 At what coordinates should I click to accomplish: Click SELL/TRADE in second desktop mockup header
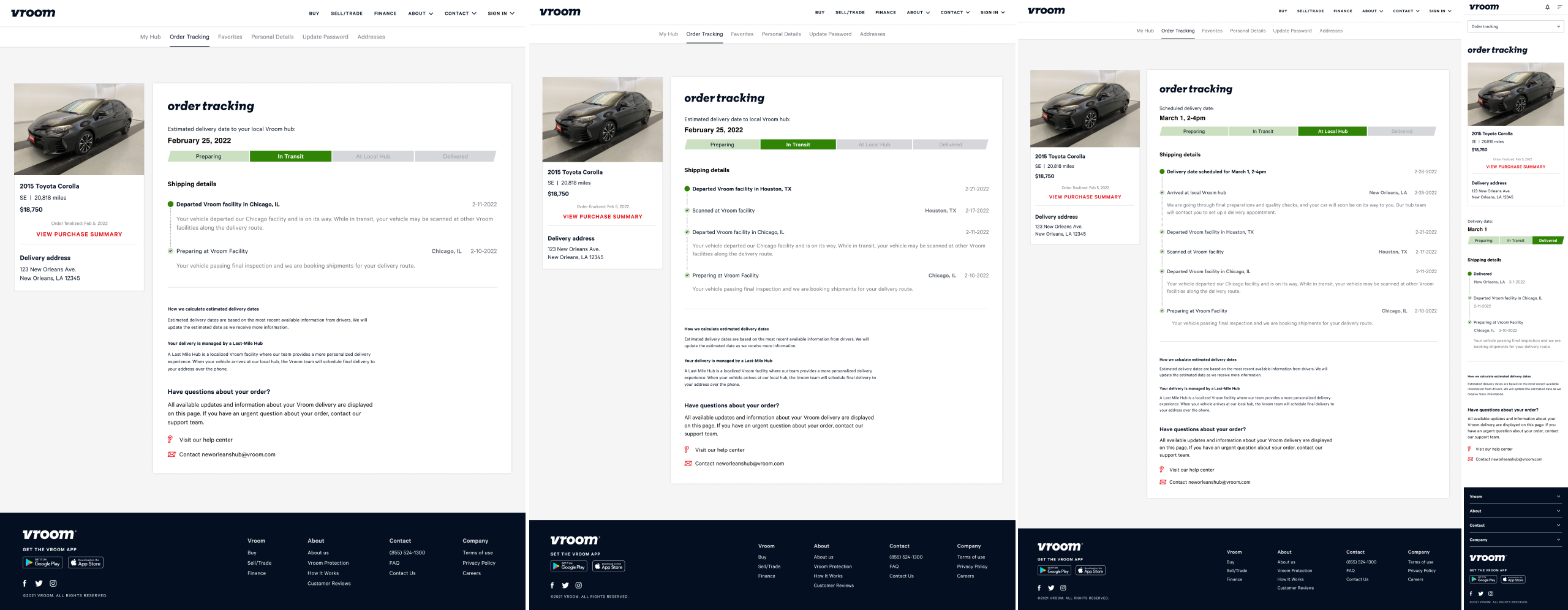coord(850,12)
